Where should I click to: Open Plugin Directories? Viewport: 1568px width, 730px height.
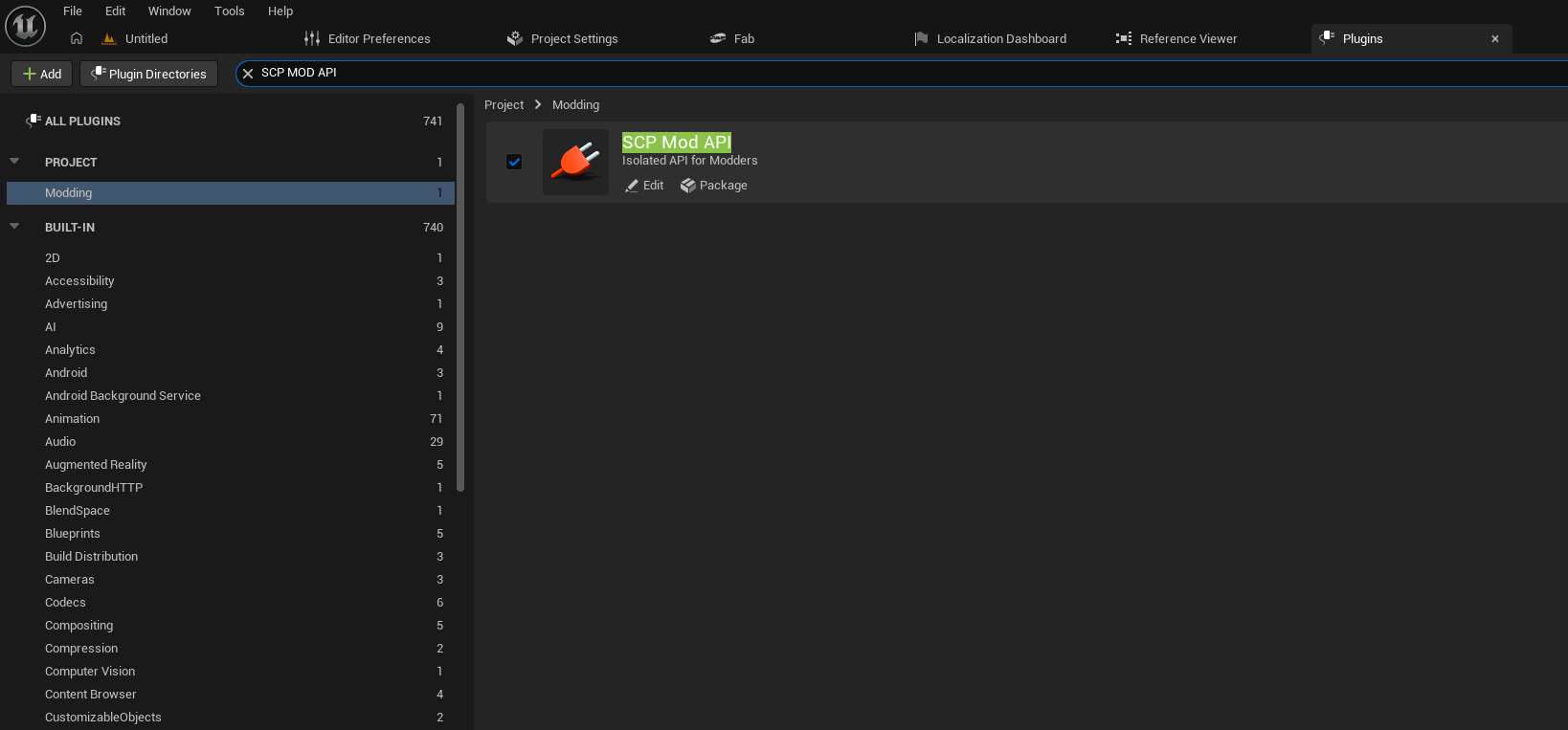(148, 74)
